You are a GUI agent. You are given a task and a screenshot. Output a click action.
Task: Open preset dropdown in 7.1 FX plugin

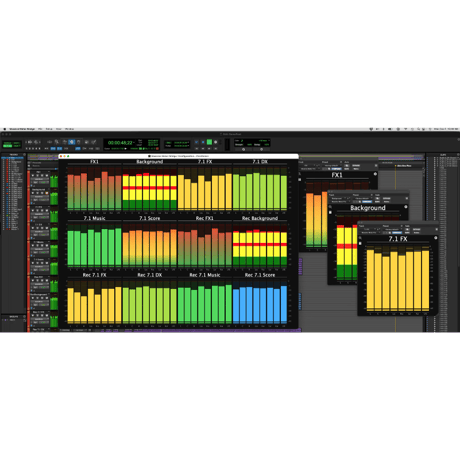[x=392, y=229]
